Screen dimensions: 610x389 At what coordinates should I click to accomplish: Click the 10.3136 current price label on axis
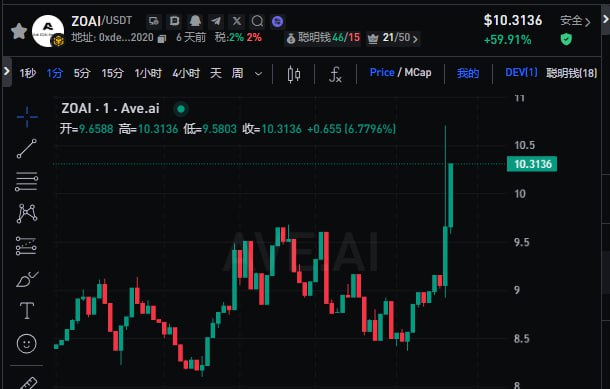click(532, 164)
